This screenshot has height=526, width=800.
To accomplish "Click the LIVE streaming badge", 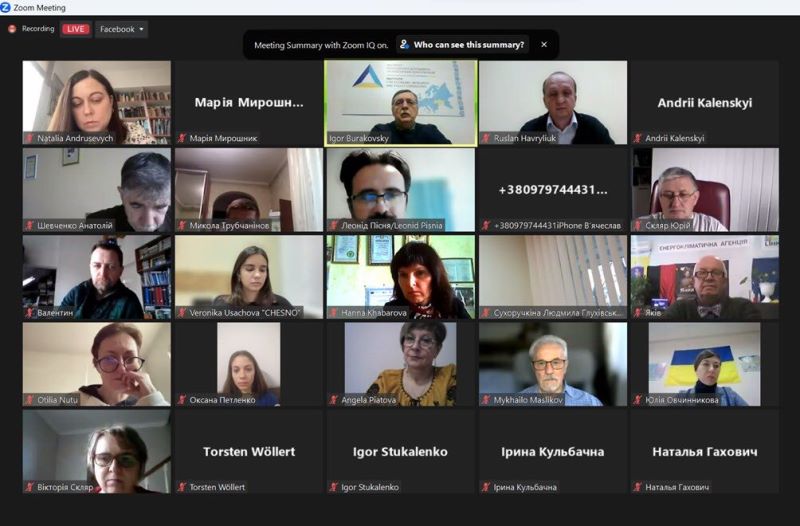I will point(76,29).
